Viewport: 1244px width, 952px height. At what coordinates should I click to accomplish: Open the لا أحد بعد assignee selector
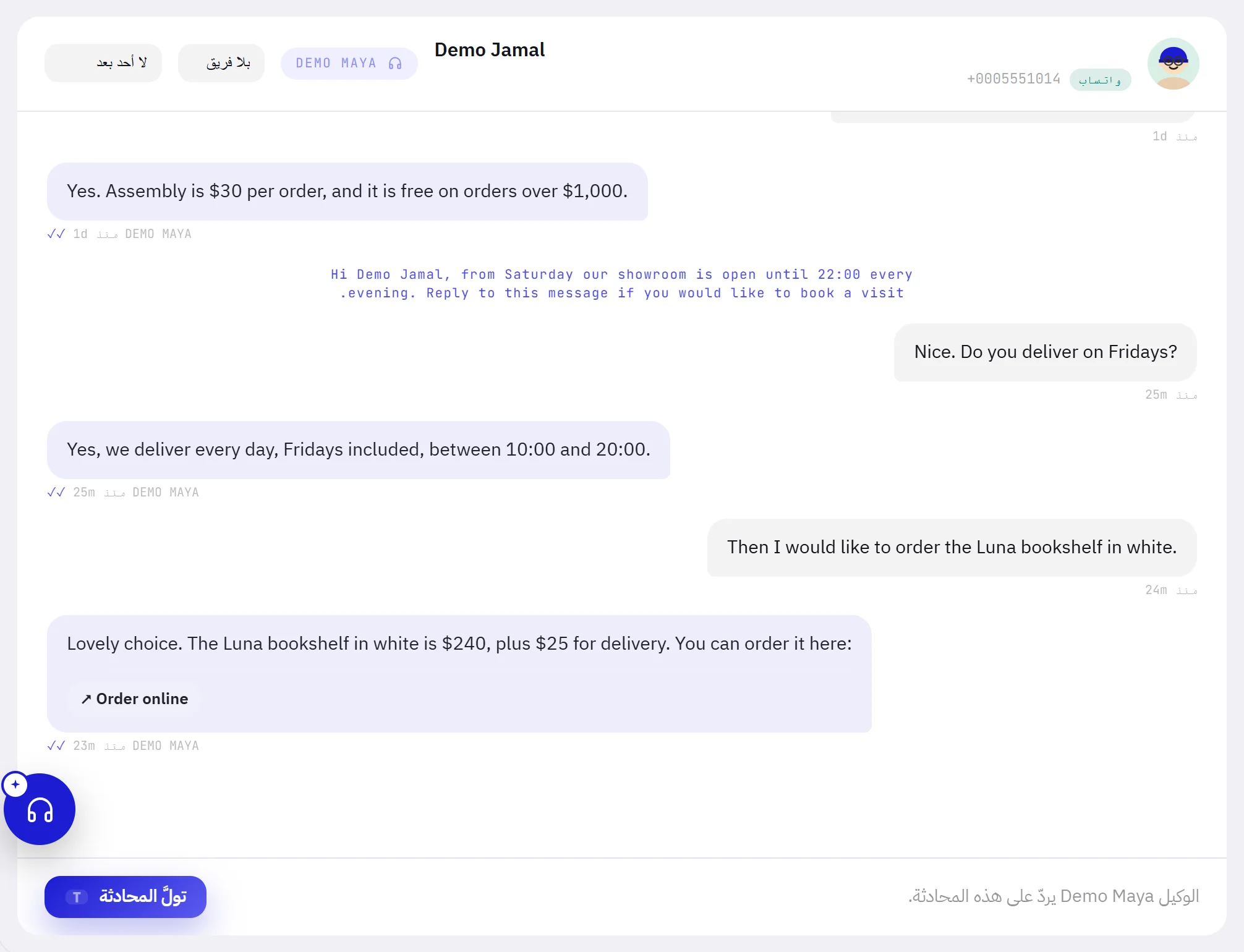103,63
